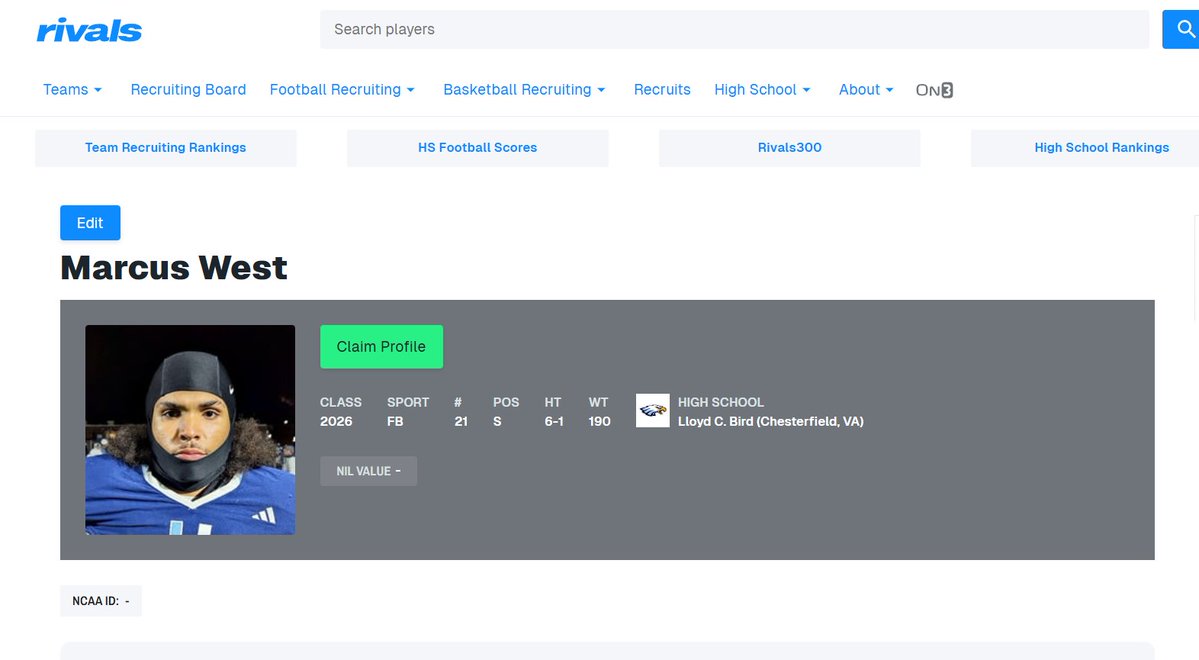Image resolution: width=1199 pixels, height=660 pixels.
Task: Click the Lloyd C. Bird eagle logo
Action: [x=652, y=411]
